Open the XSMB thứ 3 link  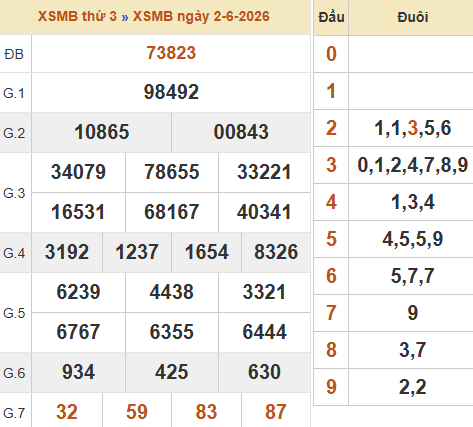[x=77, y=16]
